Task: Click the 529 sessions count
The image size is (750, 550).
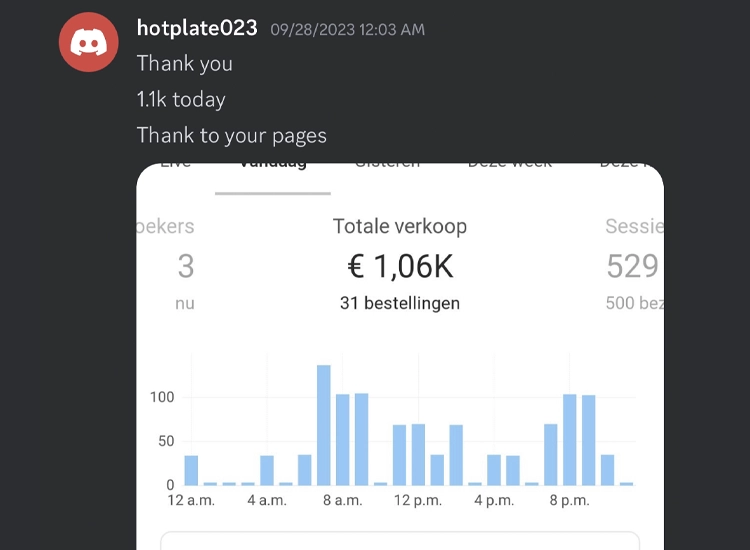Action: [632, 266]
